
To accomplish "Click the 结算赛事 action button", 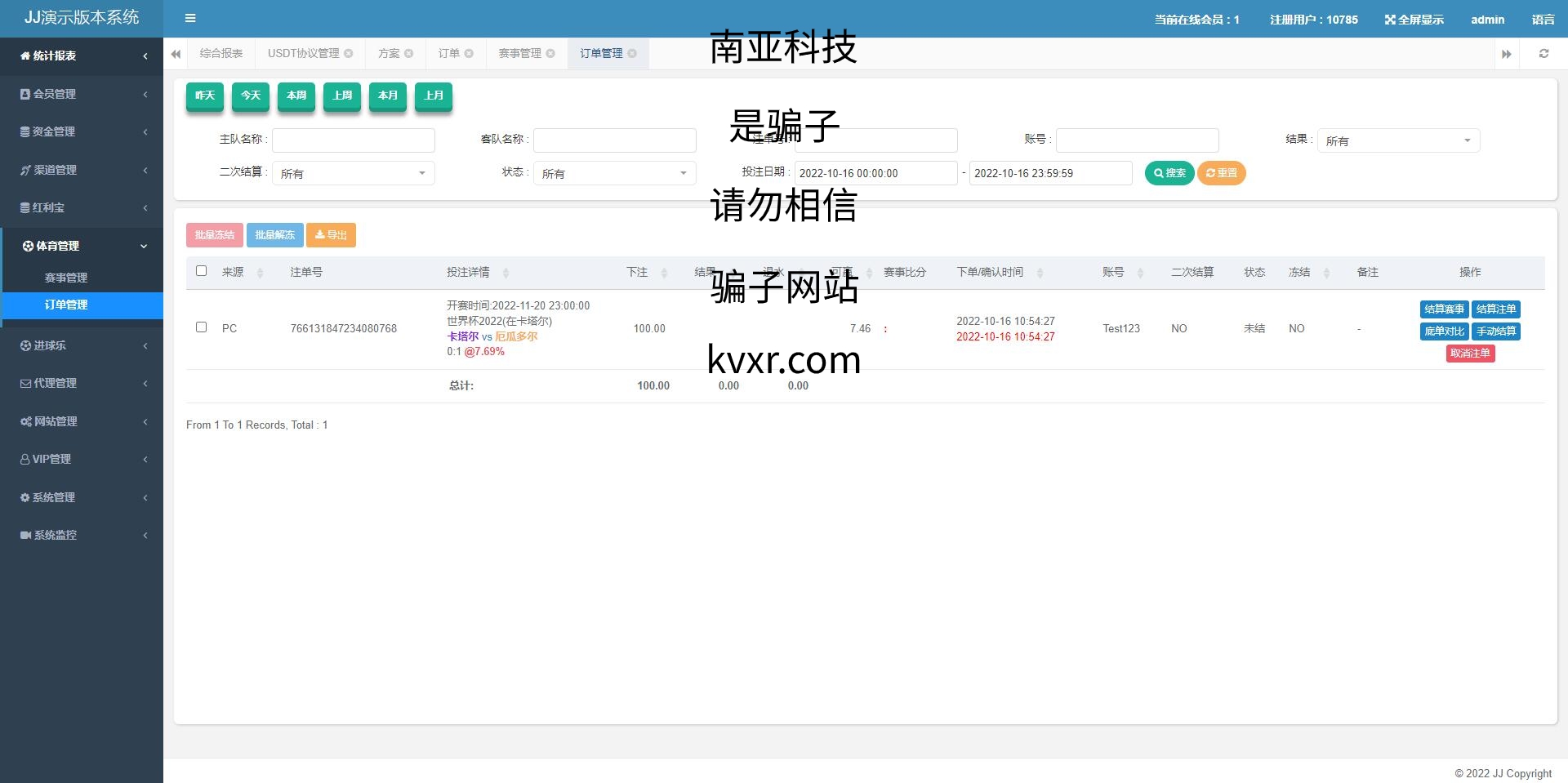I will point(1444,309).
